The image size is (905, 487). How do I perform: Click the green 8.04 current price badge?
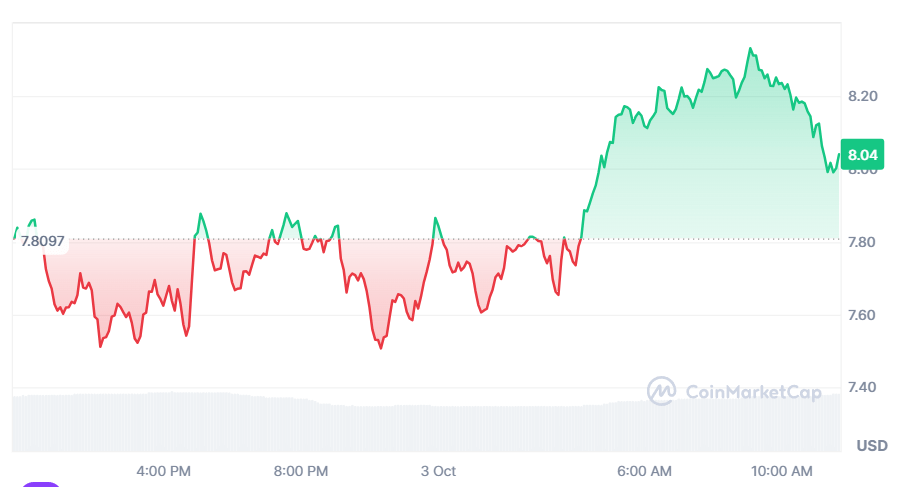point(862,155)
